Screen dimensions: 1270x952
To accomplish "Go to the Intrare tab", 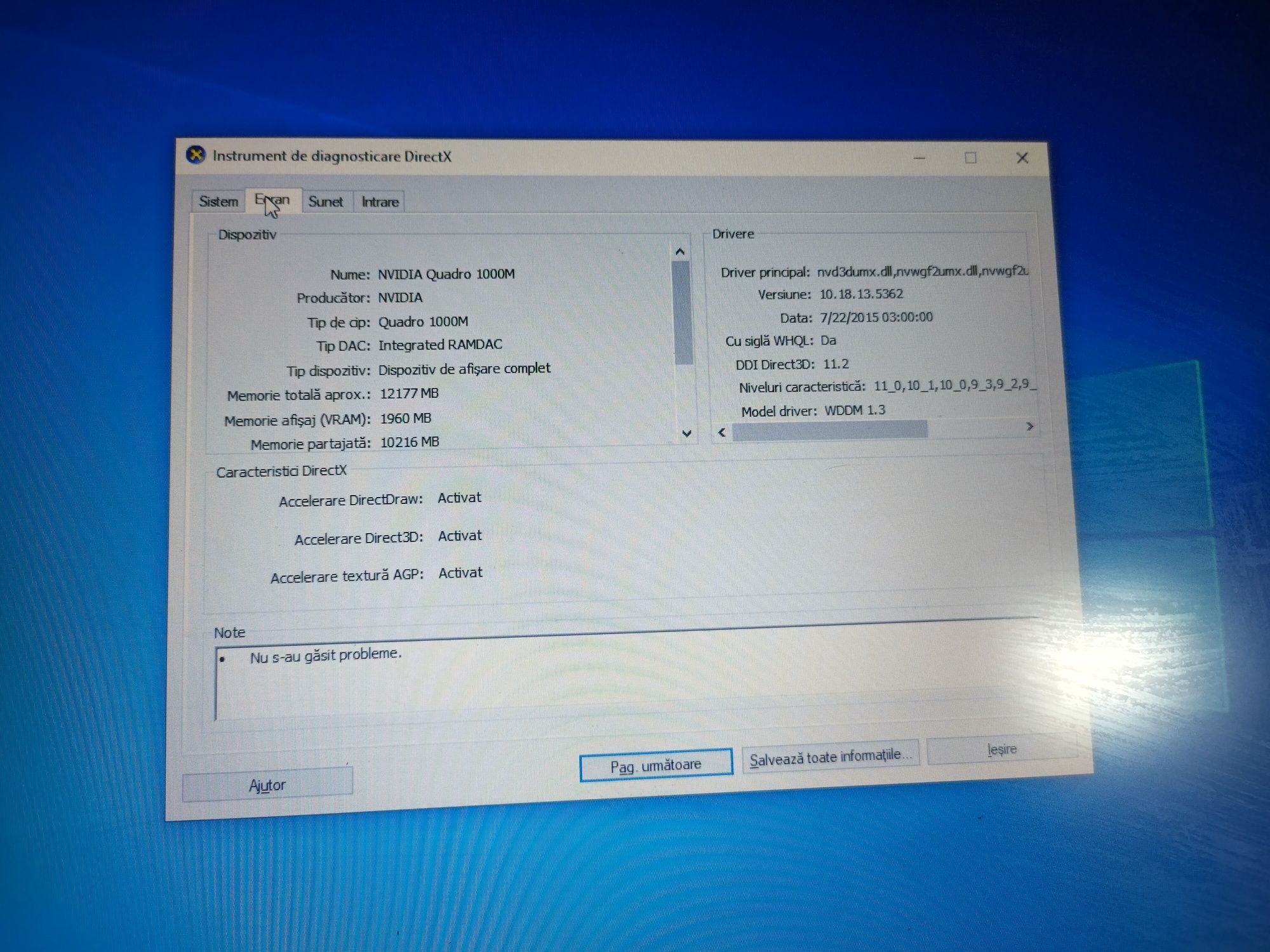I will click(x=380, y=202).
